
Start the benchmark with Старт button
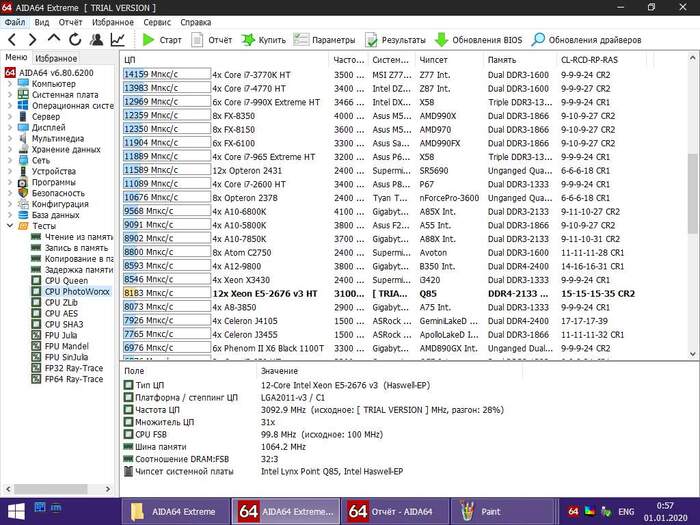point(161,40)
